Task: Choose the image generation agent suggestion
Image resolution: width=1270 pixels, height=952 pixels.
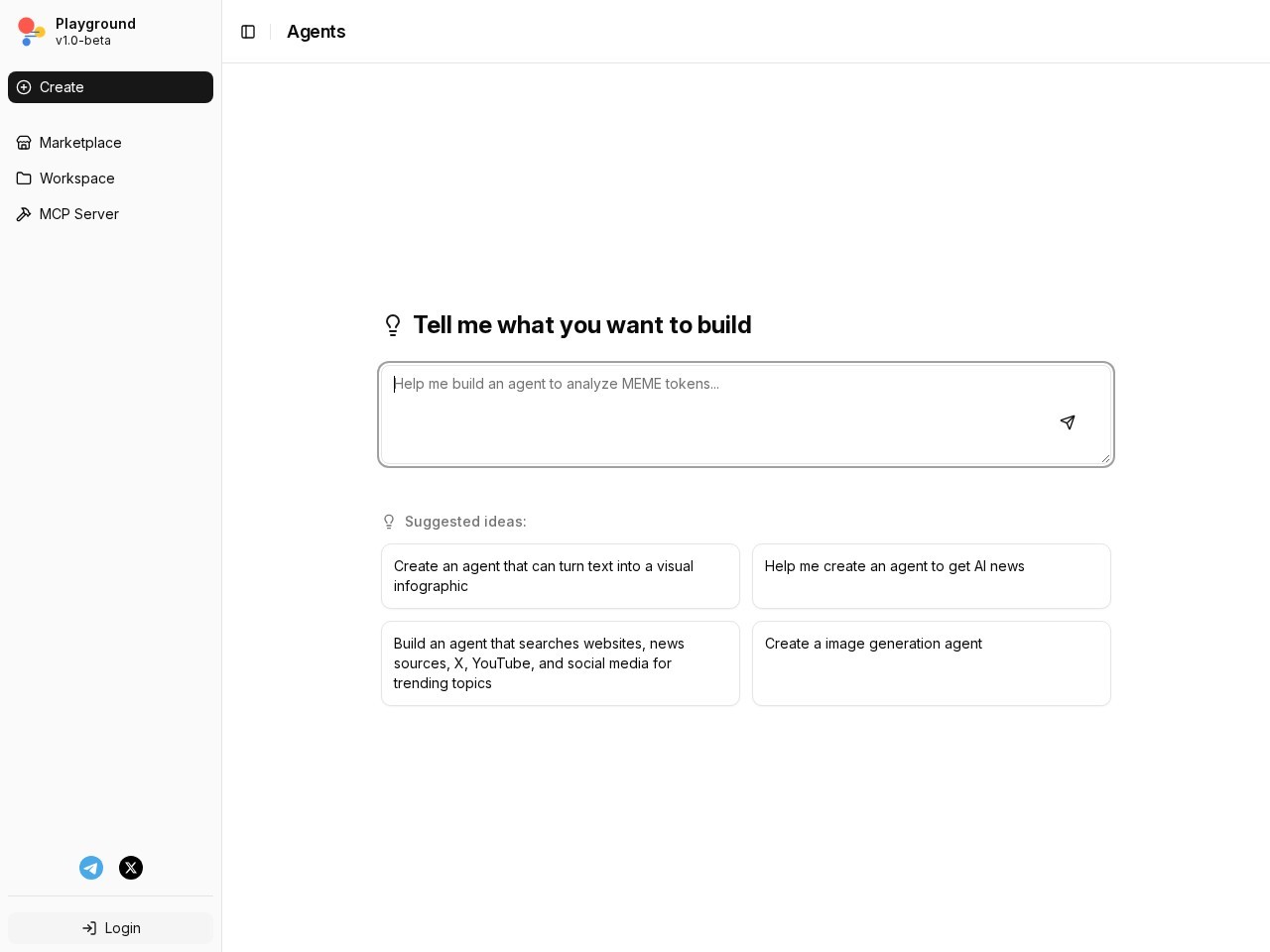Action: point(932,663)
